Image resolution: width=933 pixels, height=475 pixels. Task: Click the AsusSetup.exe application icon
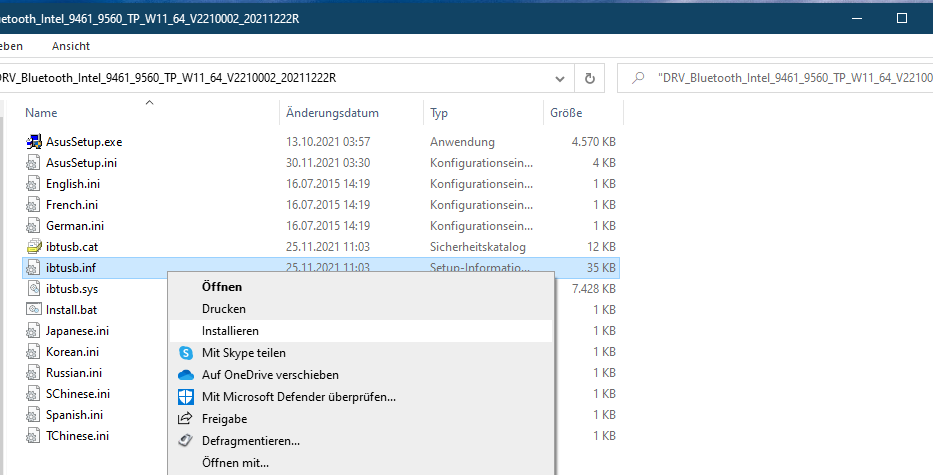tap(34, 142)
